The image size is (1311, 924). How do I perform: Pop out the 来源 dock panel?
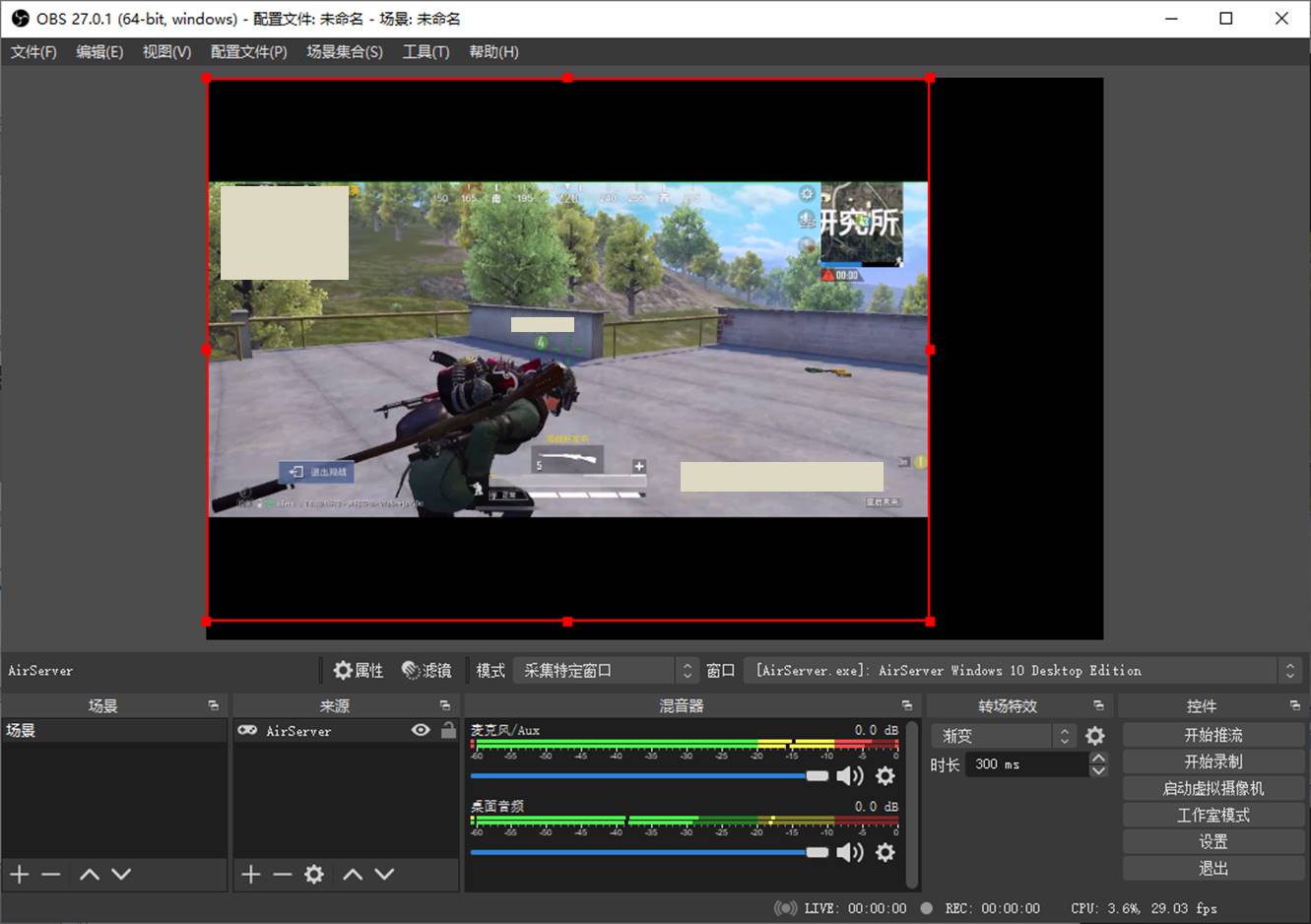coord(444,706)
